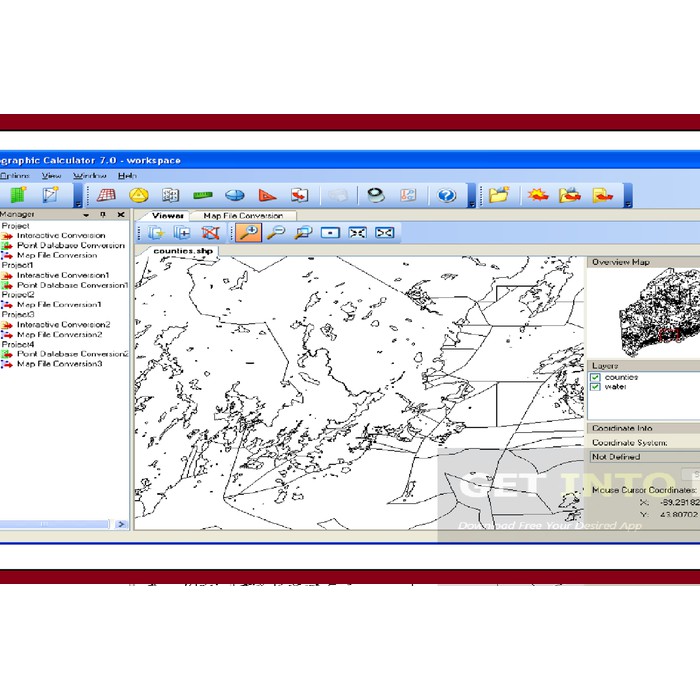Open the Manager panel dropdown arrow
Screen dimensions: 700x700
(x=86, y=215)
